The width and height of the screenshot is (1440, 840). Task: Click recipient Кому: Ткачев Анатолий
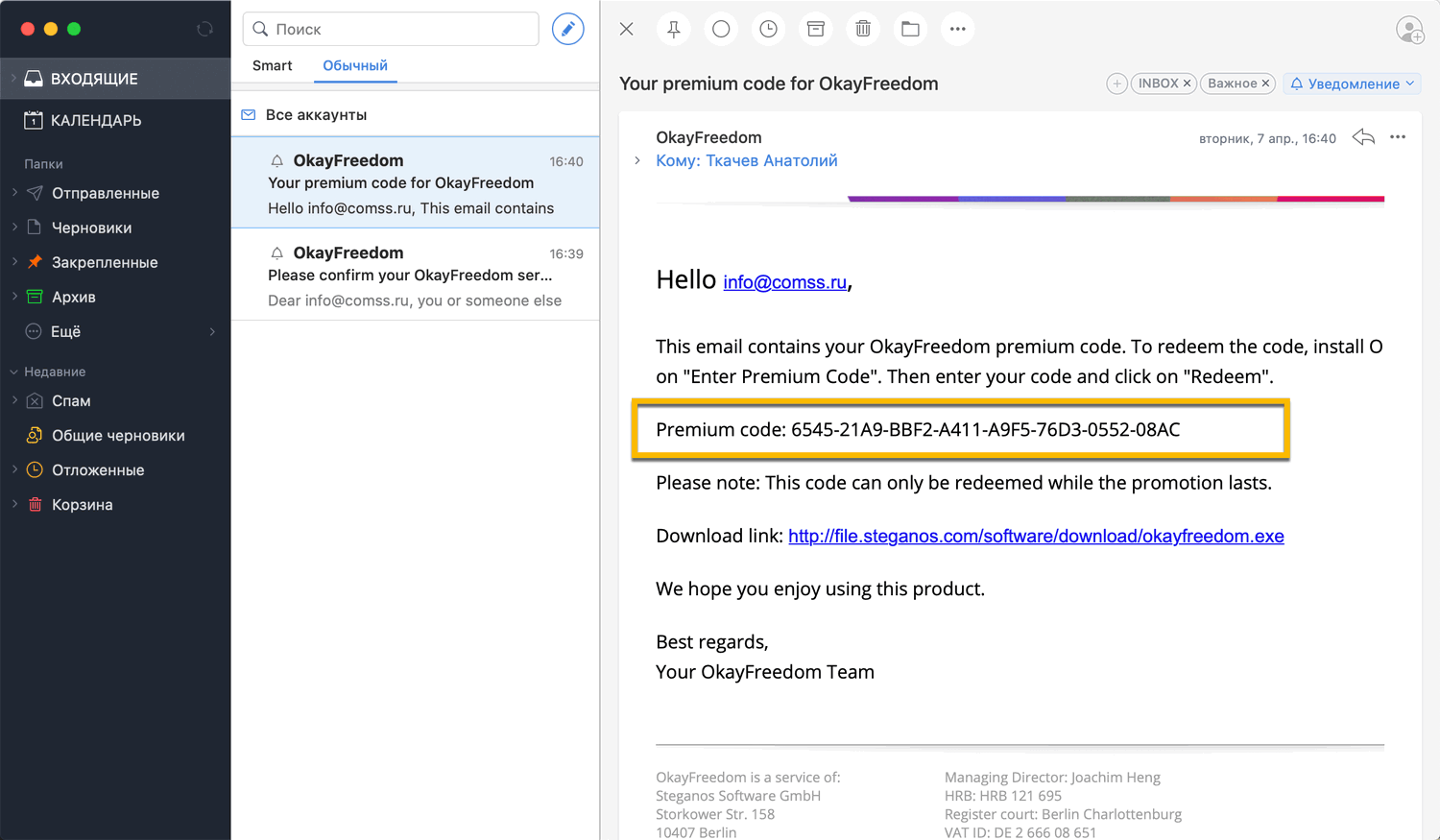coord(747,160)
